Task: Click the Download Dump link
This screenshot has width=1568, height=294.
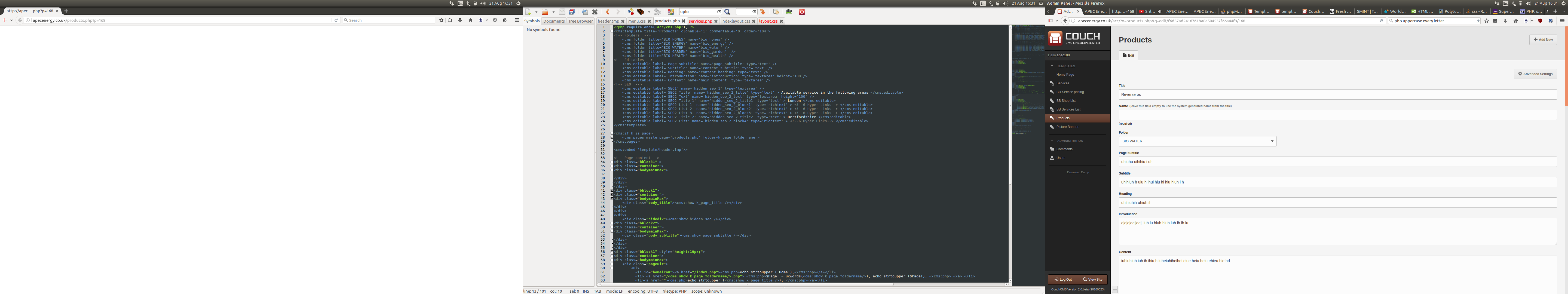Action: (1078, 172)
